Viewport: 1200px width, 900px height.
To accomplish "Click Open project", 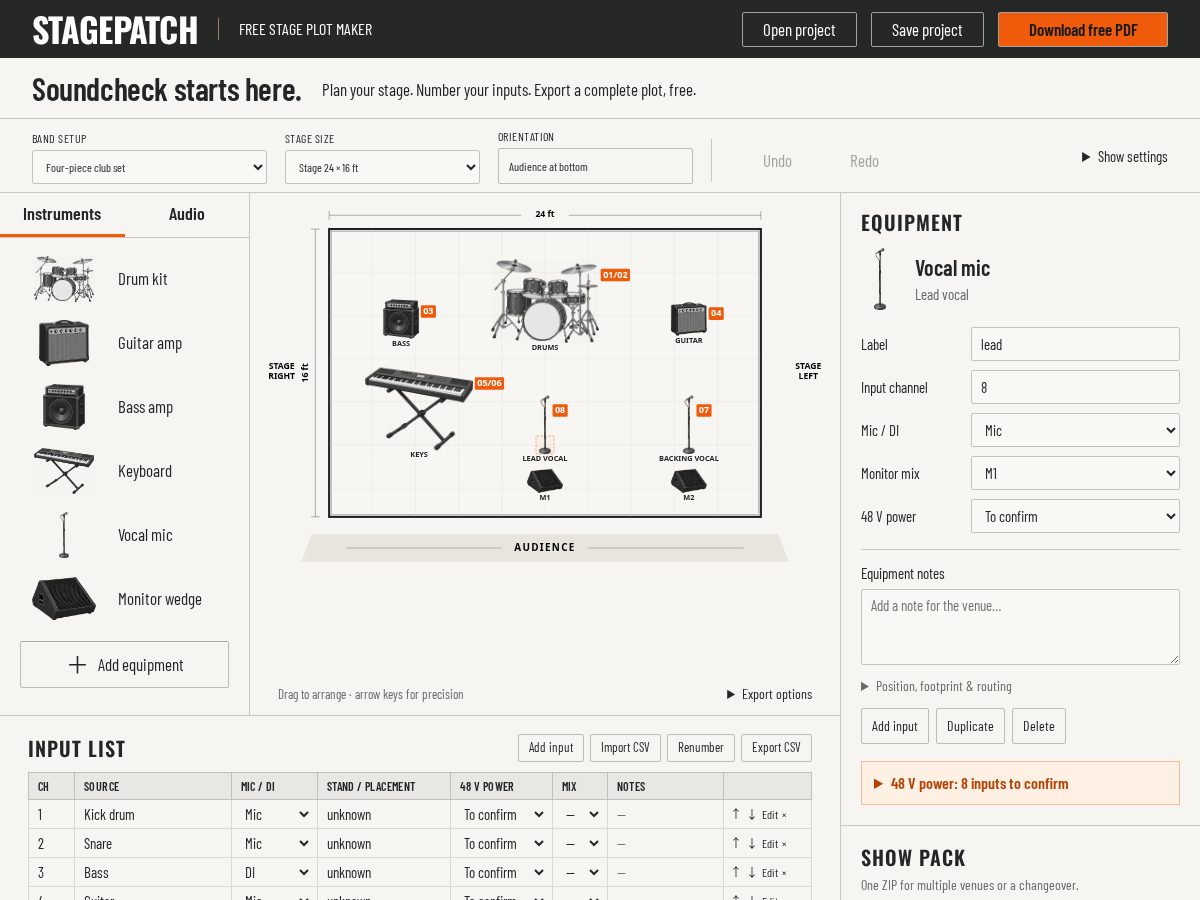I will click(799, 29).
